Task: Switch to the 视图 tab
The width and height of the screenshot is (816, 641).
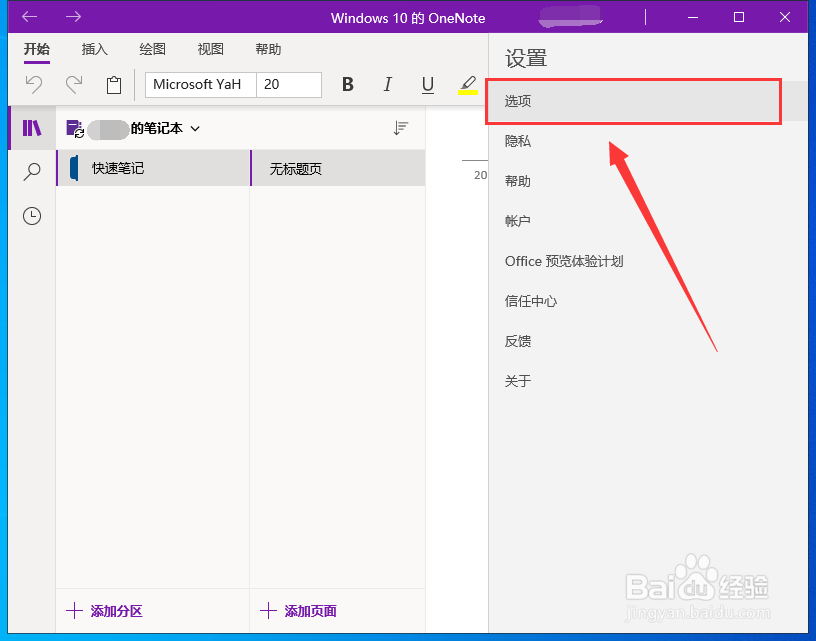Action: (x=210, y=49)
